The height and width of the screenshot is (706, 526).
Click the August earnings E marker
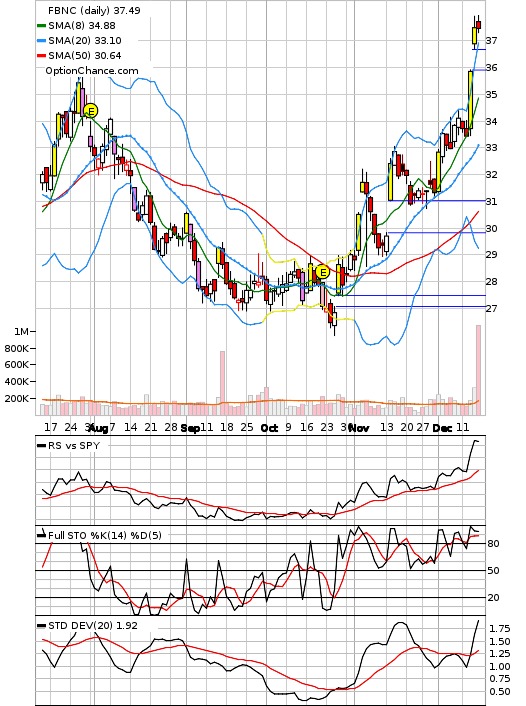pos(91,111)
